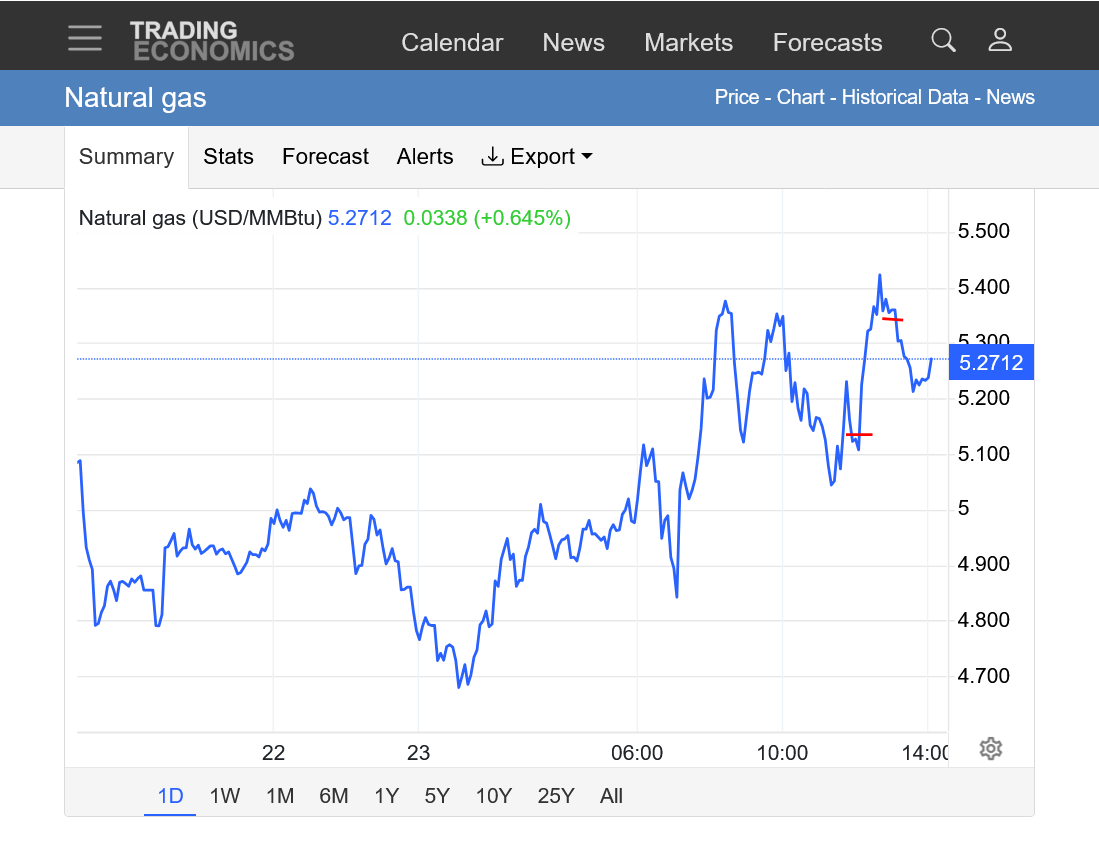Expand the Export dropdown
This screenshot has width=1099, height=863.
pyautogui.click(x=537, y=157)
